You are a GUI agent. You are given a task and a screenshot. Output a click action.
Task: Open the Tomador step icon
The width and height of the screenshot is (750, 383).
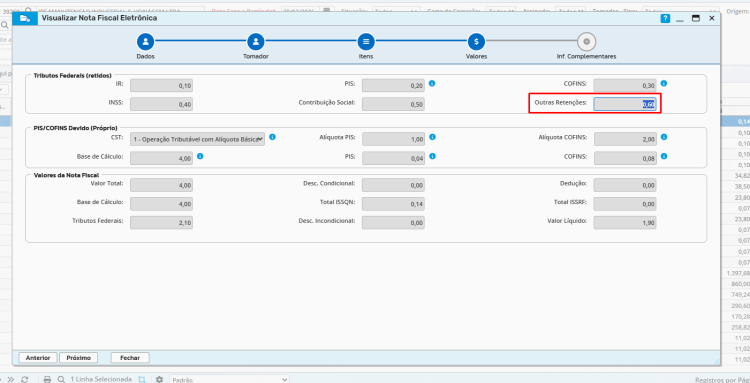(256, 42)
